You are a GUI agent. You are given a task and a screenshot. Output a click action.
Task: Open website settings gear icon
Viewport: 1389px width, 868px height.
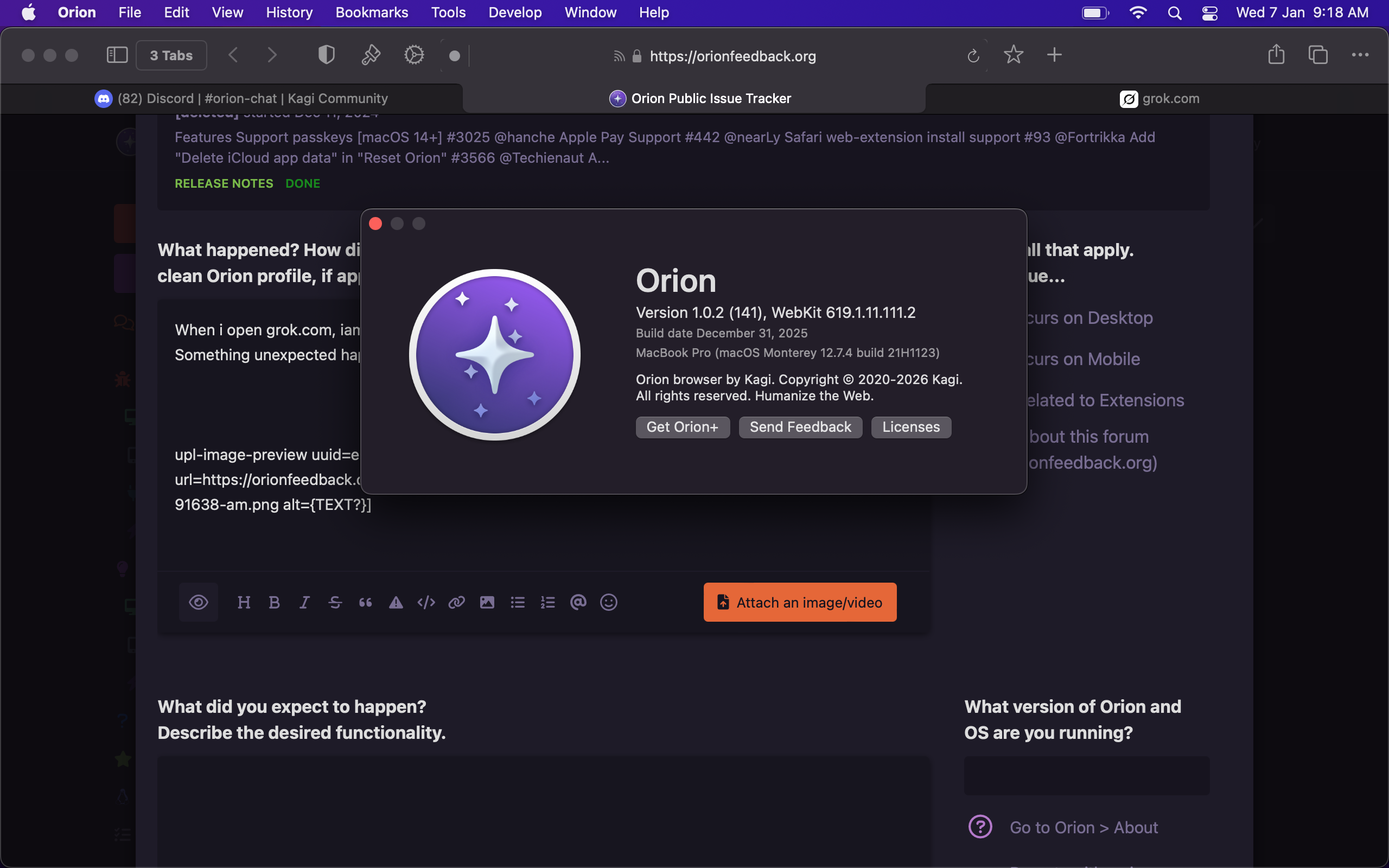(x=414, y=55)
